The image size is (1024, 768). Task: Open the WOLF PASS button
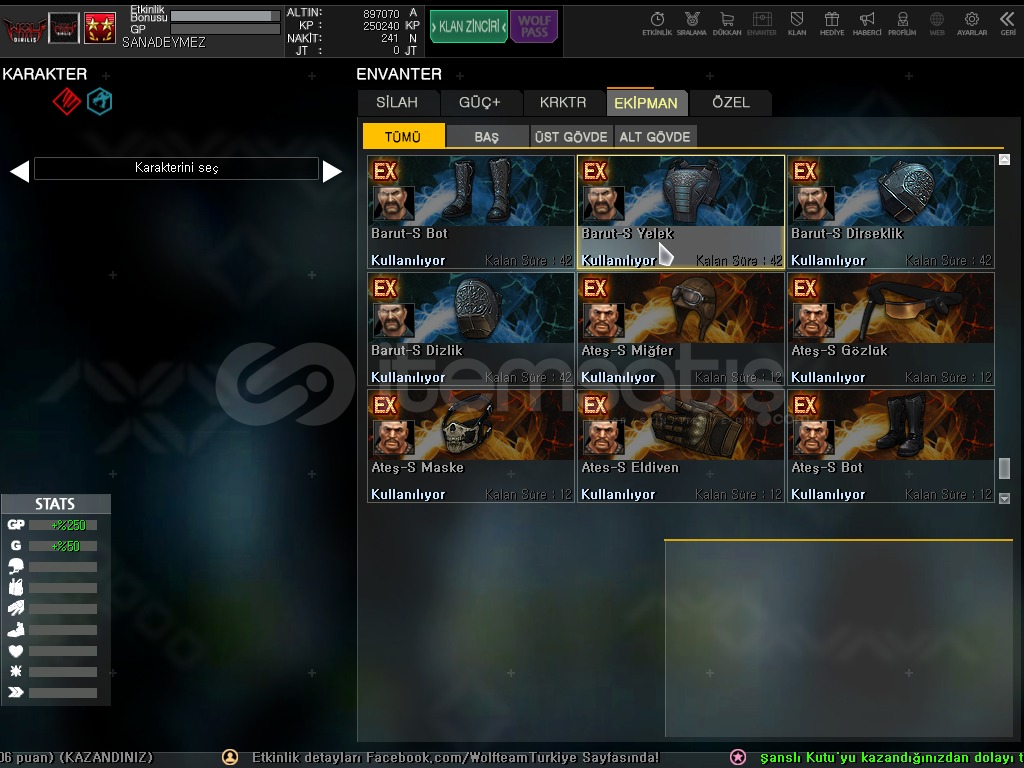(534, 27)
